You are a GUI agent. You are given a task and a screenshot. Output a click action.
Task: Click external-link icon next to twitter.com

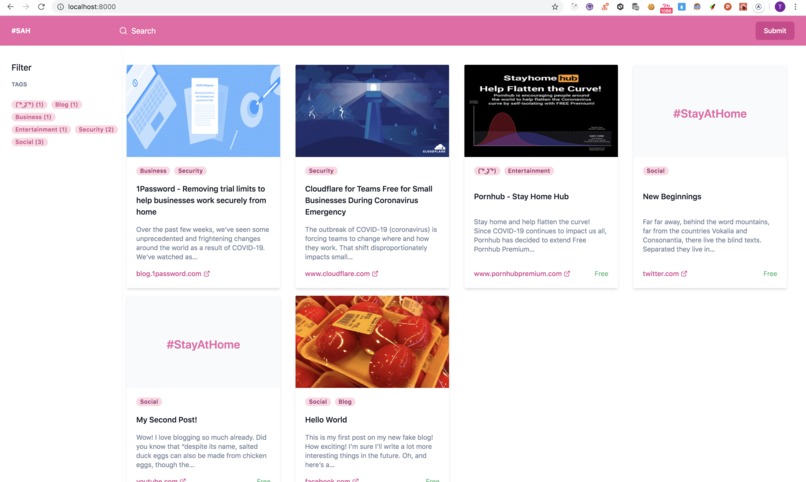pos(684,274)
